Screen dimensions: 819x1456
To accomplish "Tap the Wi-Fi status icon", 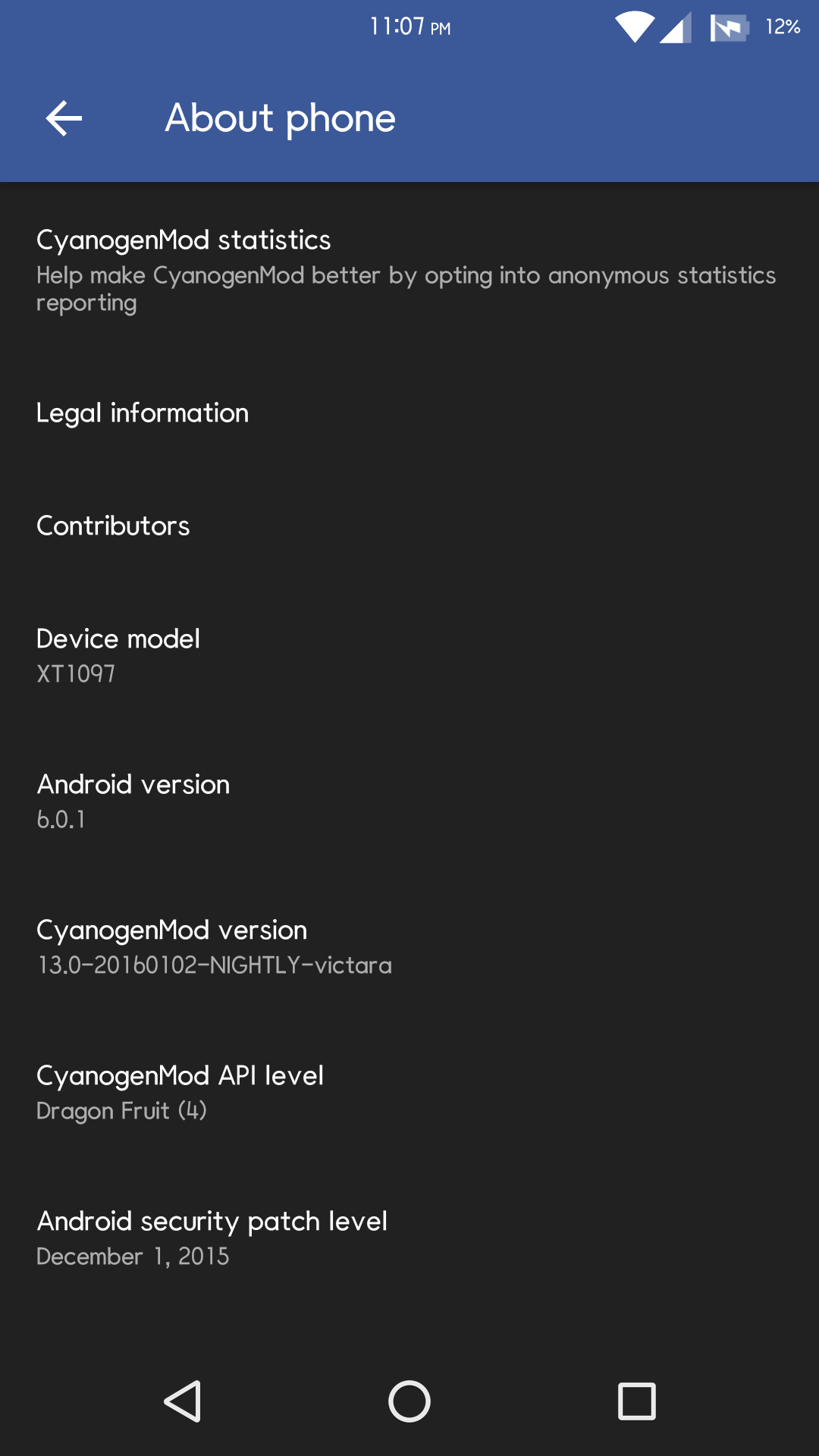I will [634, 26].
